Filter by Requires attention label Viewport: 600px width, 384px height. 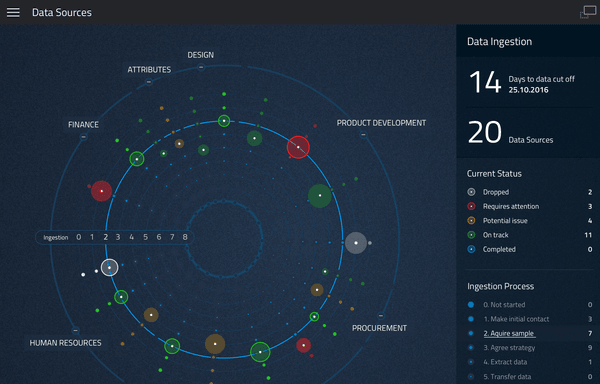[511, 206]
